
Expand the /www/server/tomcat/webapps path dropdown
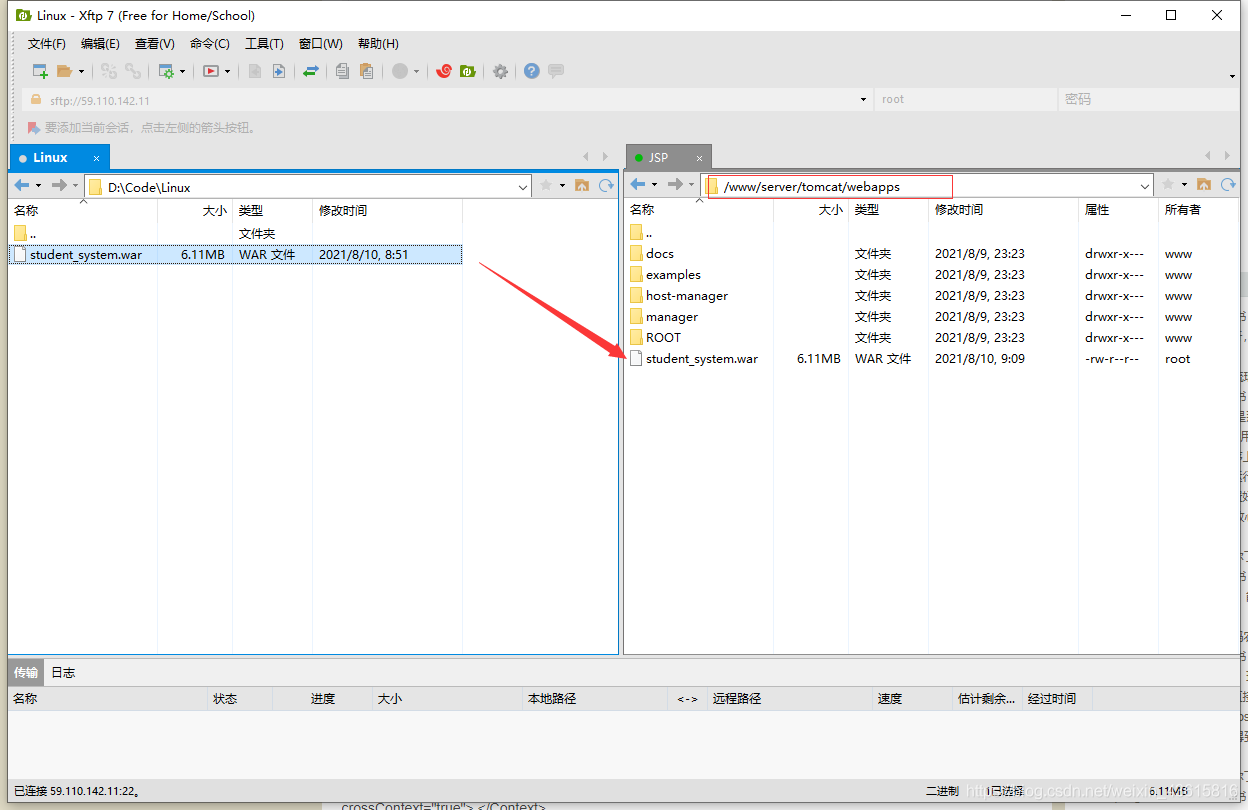1145,187
